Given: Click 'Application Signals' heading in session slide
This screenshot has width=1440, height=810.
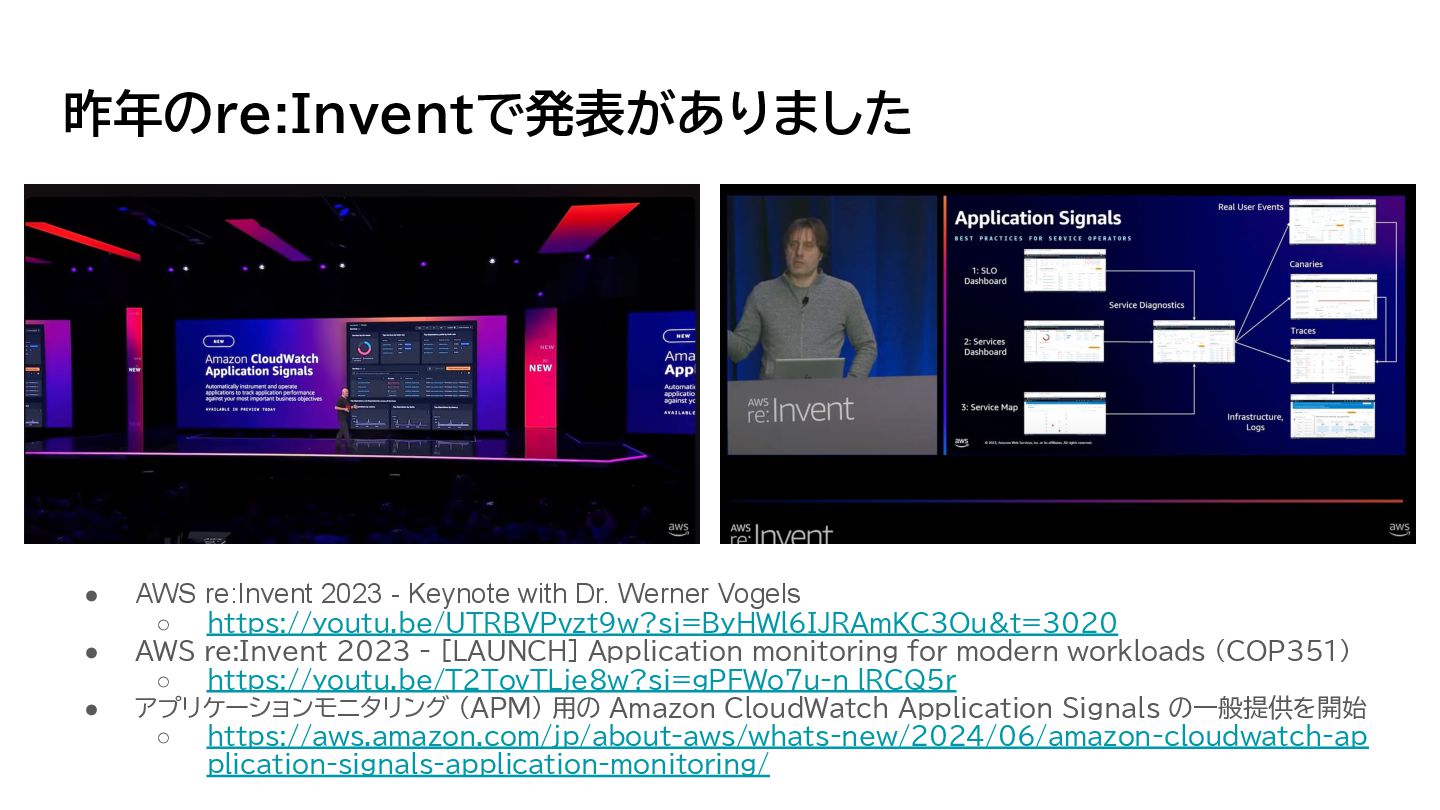Looking at the screenshot, I should pyautogui.click(x=1037, y=218).
